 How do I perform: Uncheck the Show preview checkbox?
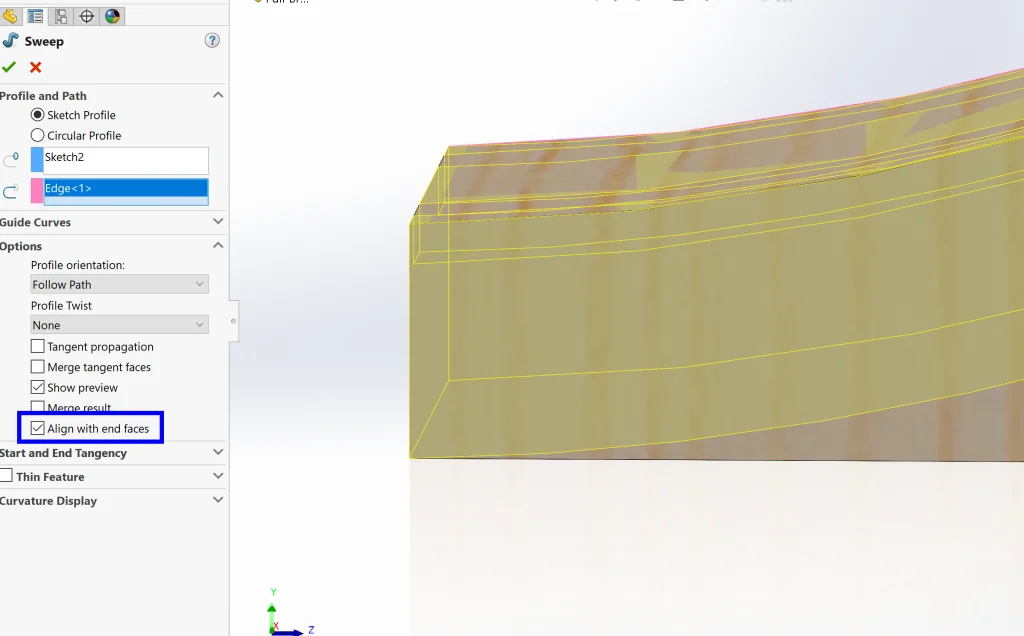click(x=38, y=387)
